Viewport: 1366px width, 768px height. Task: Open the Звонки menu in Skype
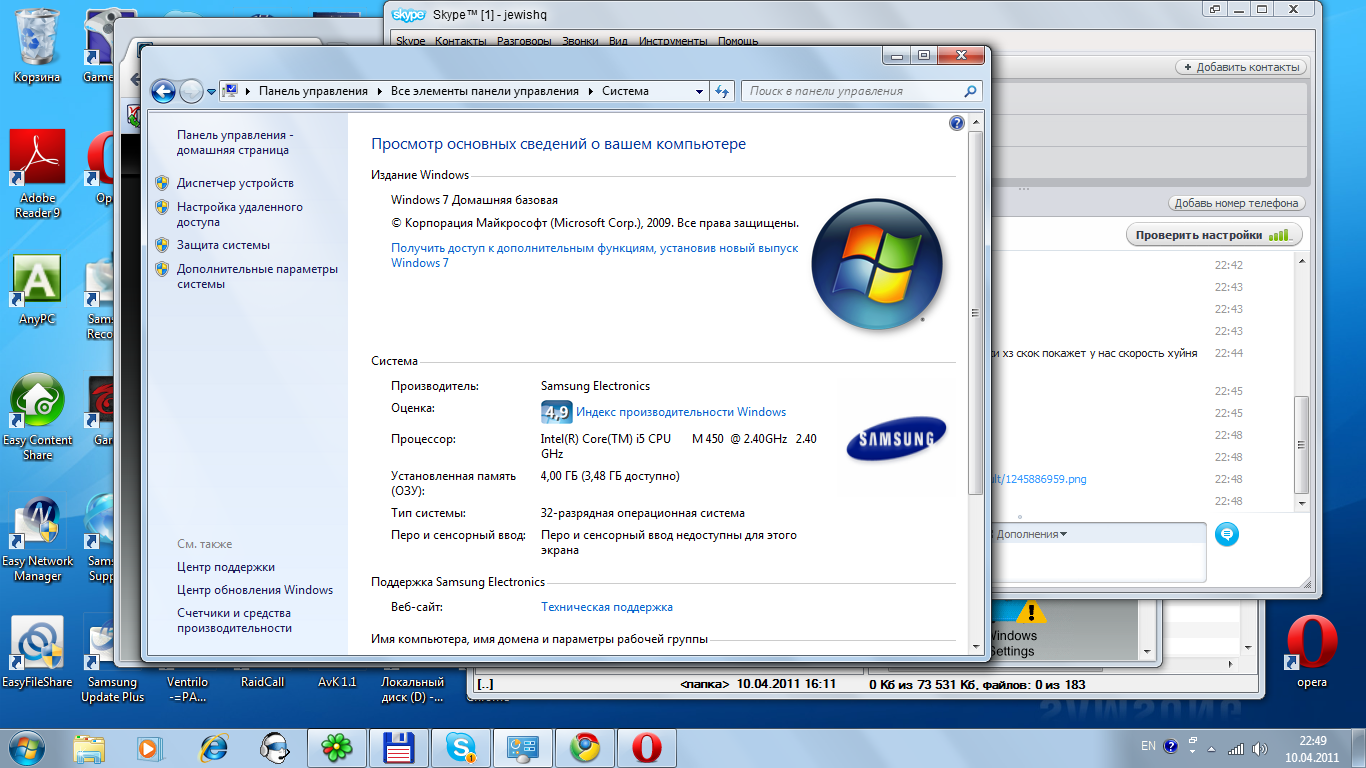coord(580,41)
